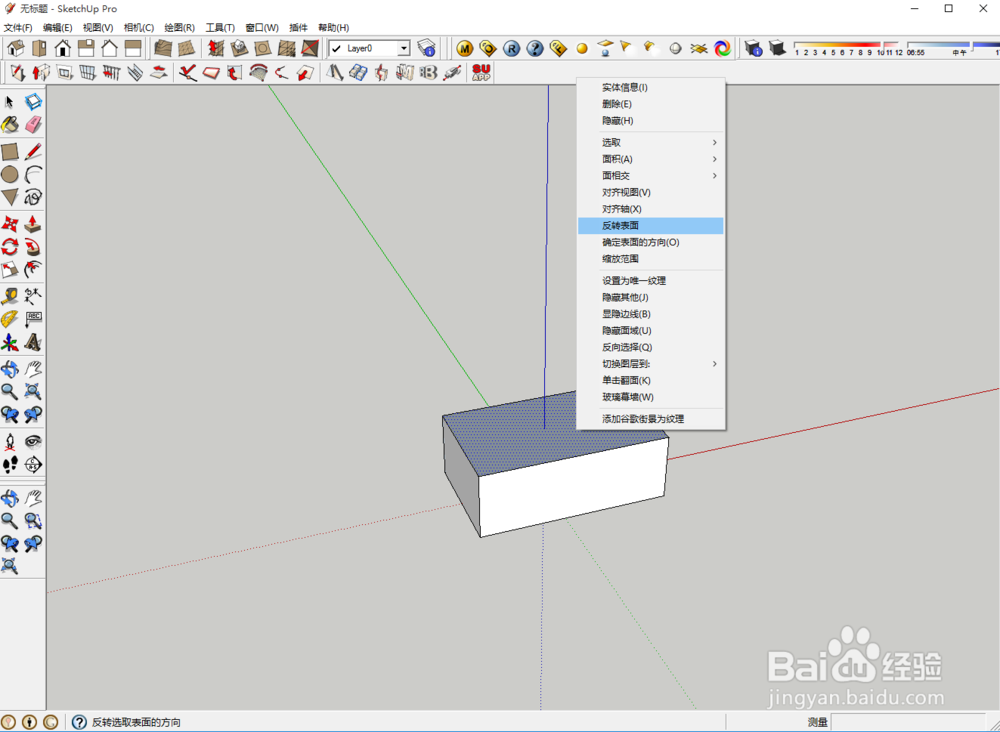
Task: Choose 删除(E) in context menu
Action: tap(651, 104)
